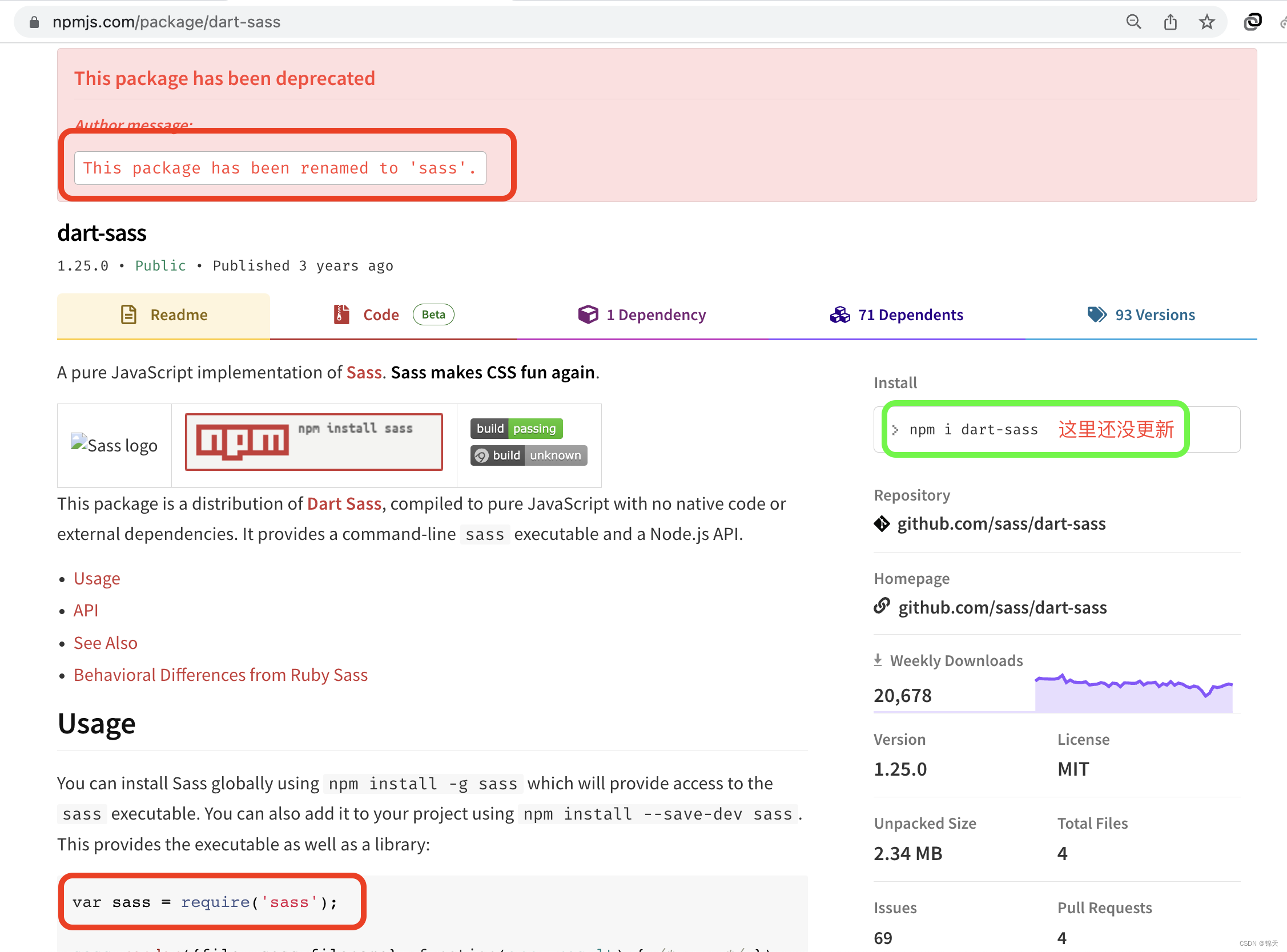The height and width of the screenshot is (952, 1287).
Task: Click the Published 3 years ago text
Action: click(303, 265)
